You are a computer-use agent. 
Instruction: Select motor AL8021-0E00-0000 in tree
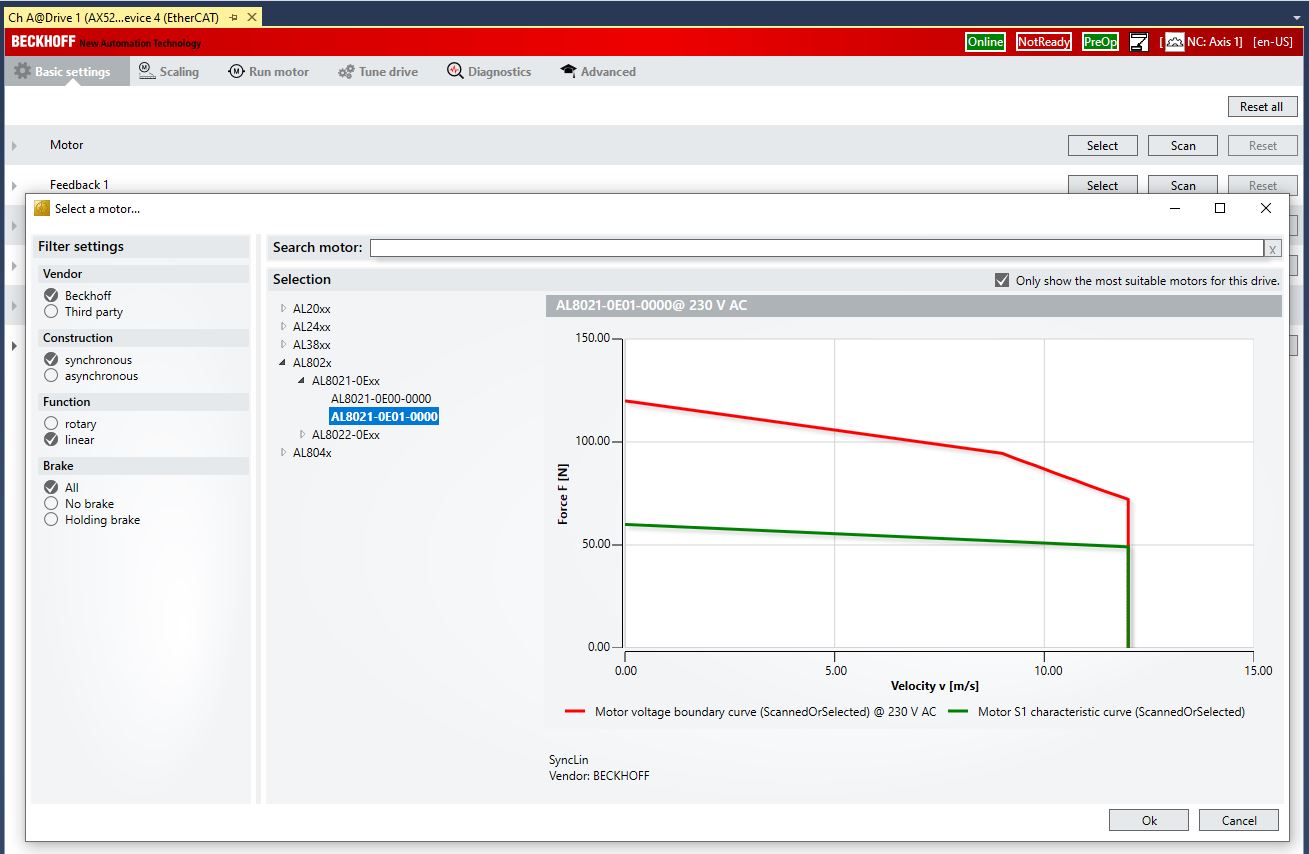(381, 399)
